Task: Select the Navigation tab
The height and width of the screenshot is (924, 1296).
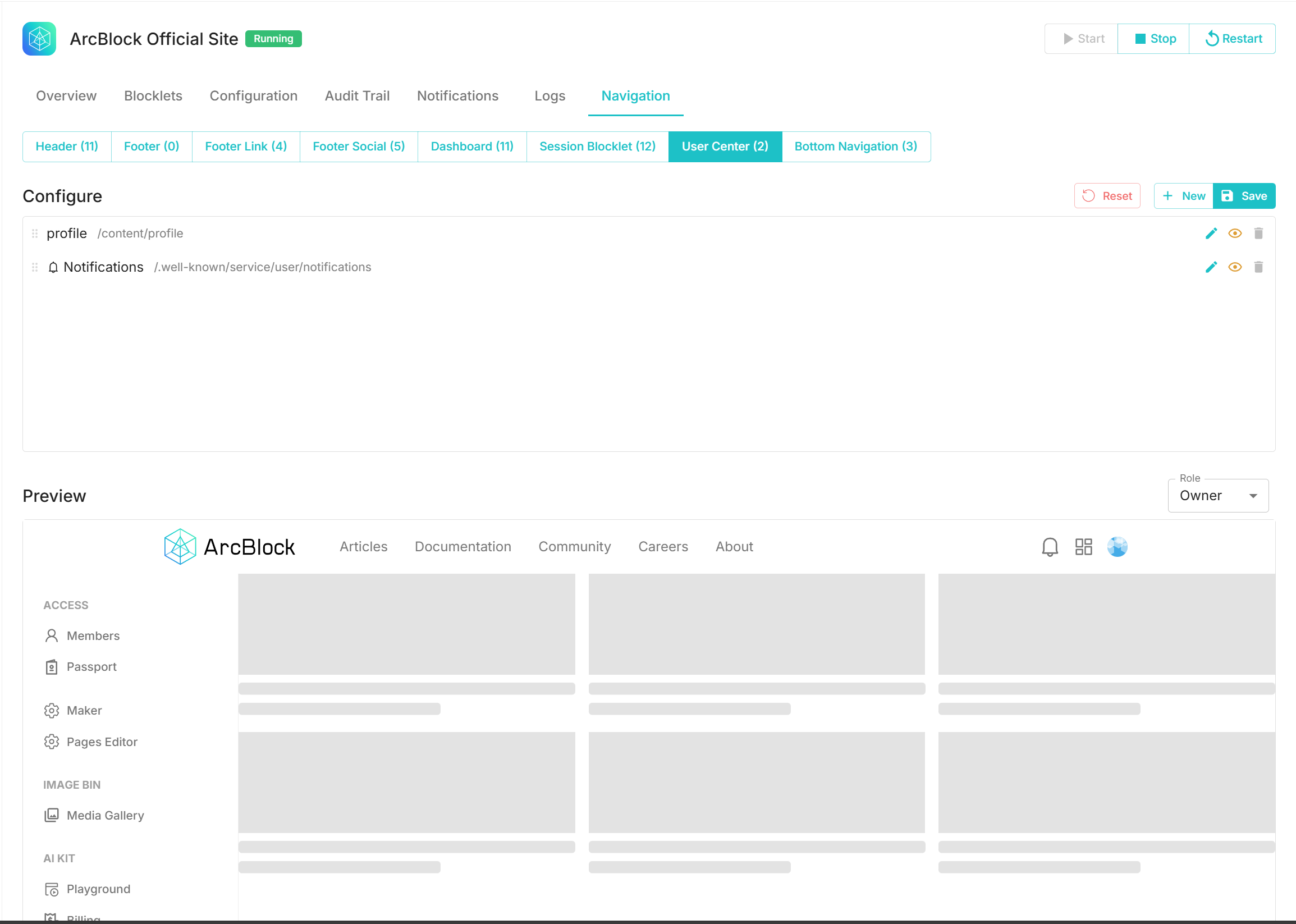Action: 635,95
